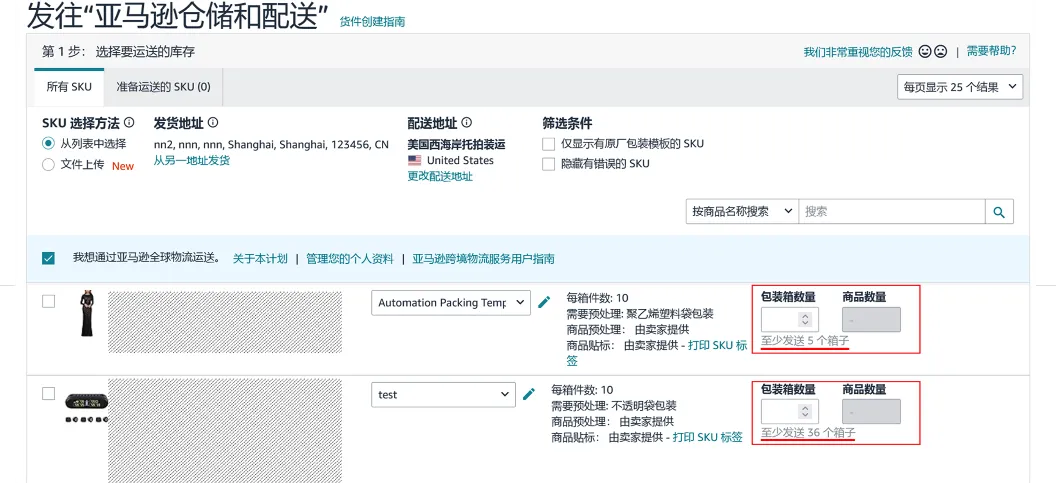Switch to the 准备运送的 SKU (0) tab
The height and width of the screenshot is (483, 1056).
pyautogui.click(x=163, y=87)
